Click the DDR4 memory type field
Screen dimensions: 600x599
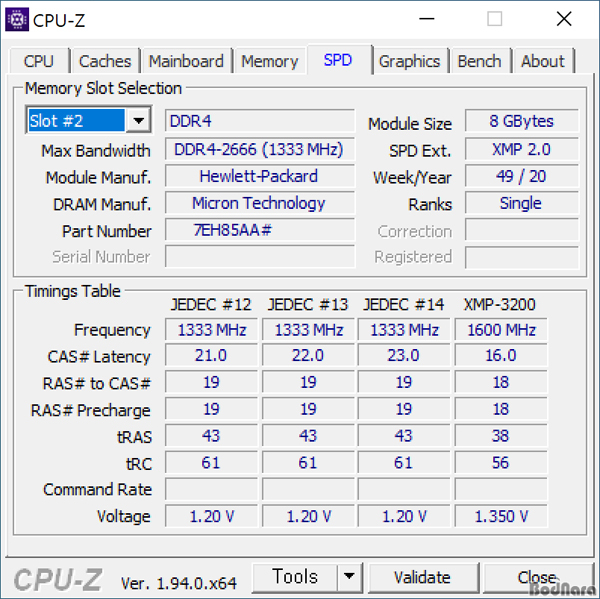point(260,121)
